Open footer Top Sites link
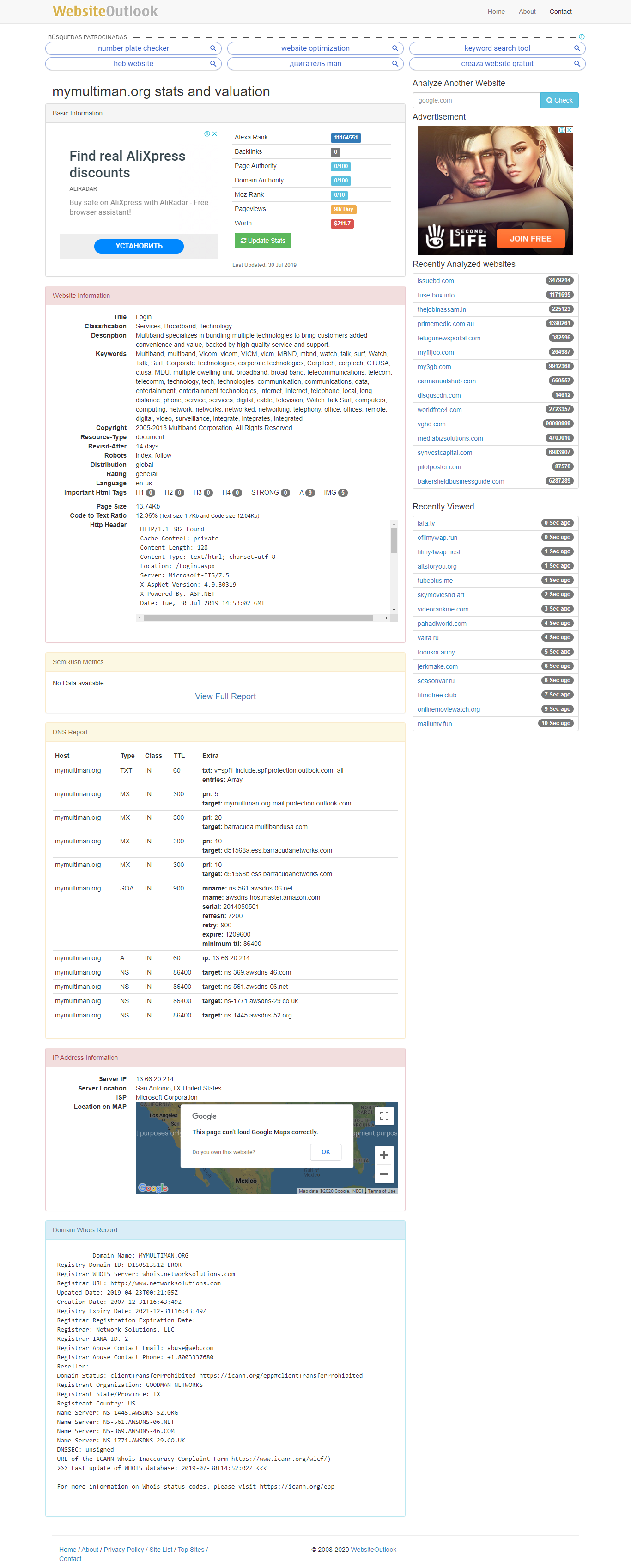 click(191, 1550)
